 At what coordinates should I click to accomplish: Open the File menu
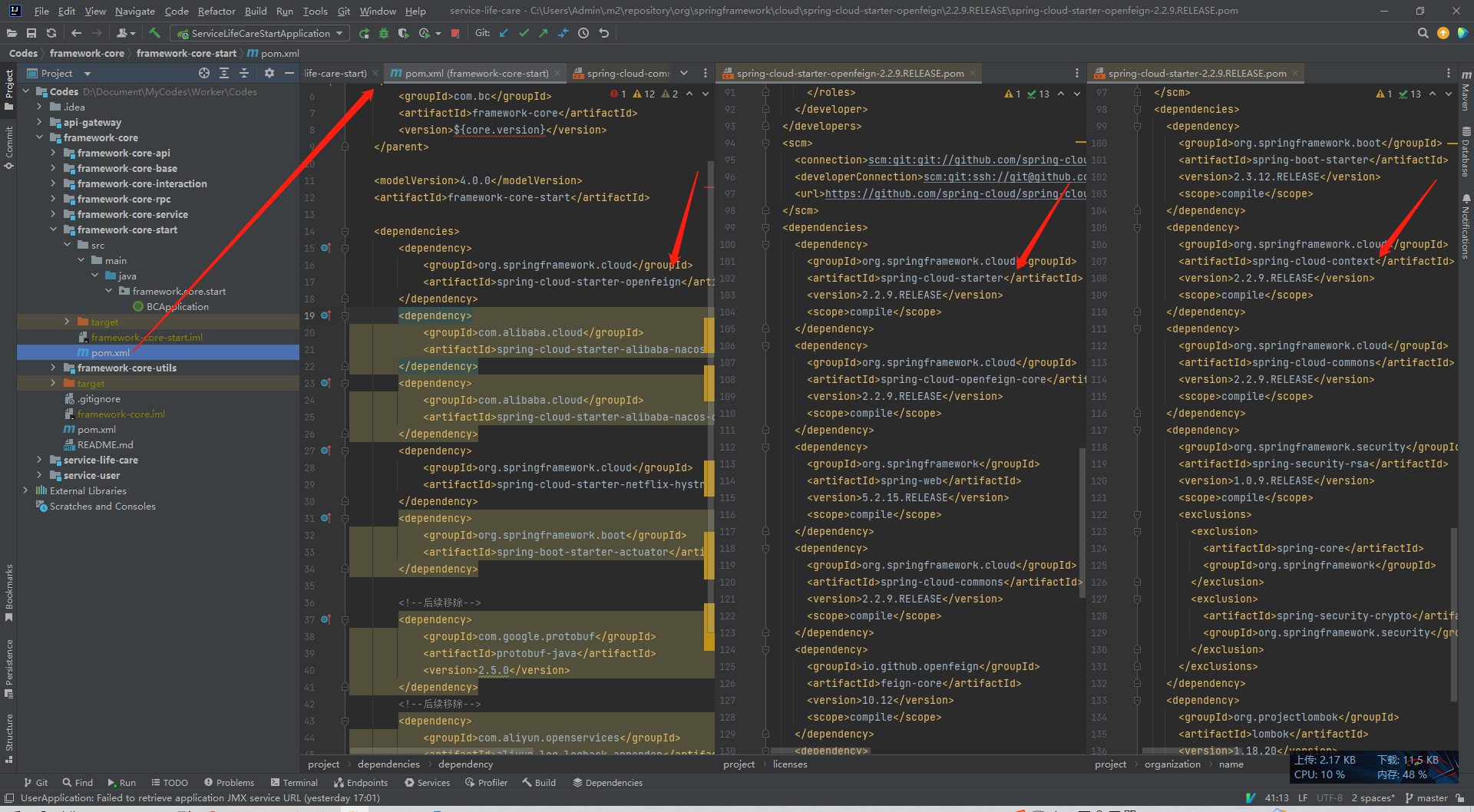(41, 11)
